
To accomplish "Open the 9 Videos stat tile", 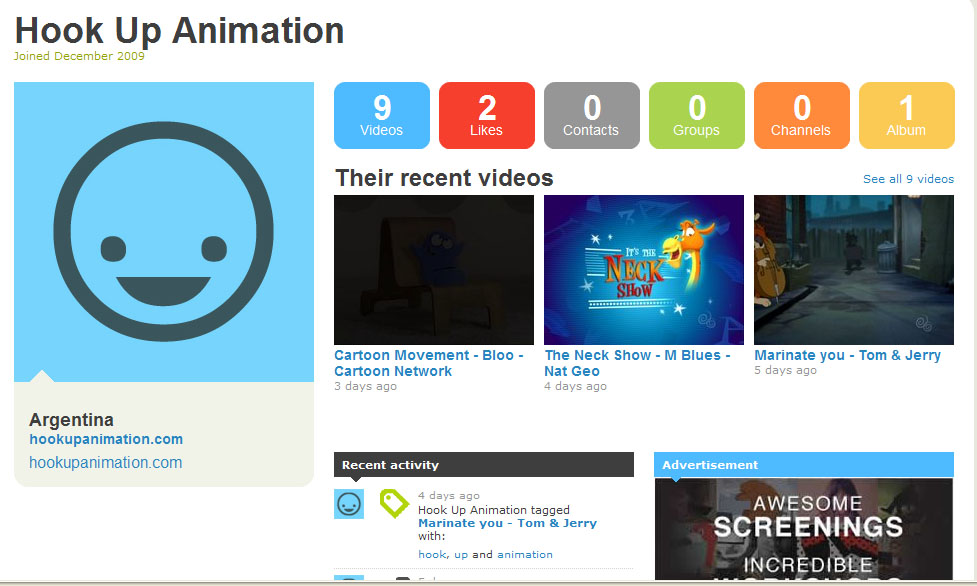I will (x=382, y=115).
